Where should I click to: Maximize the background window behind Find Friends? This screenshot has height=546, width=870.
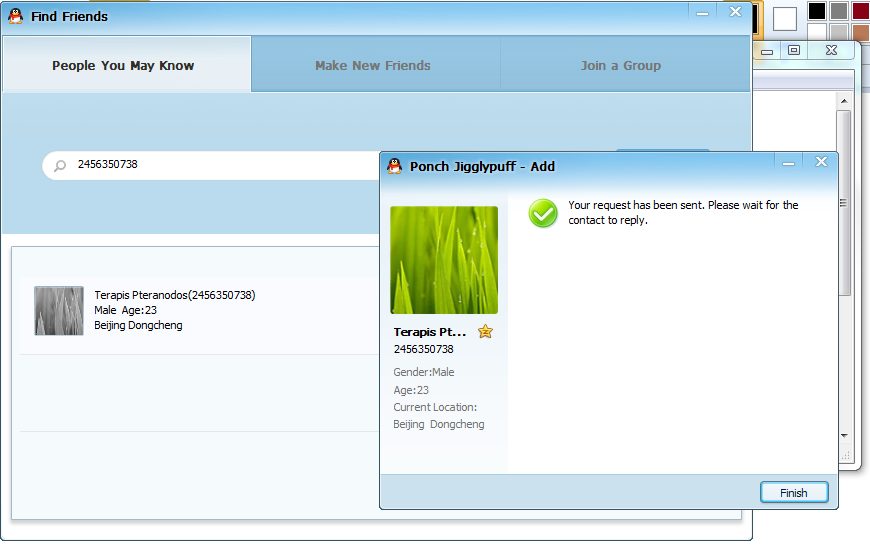(794, 50)
